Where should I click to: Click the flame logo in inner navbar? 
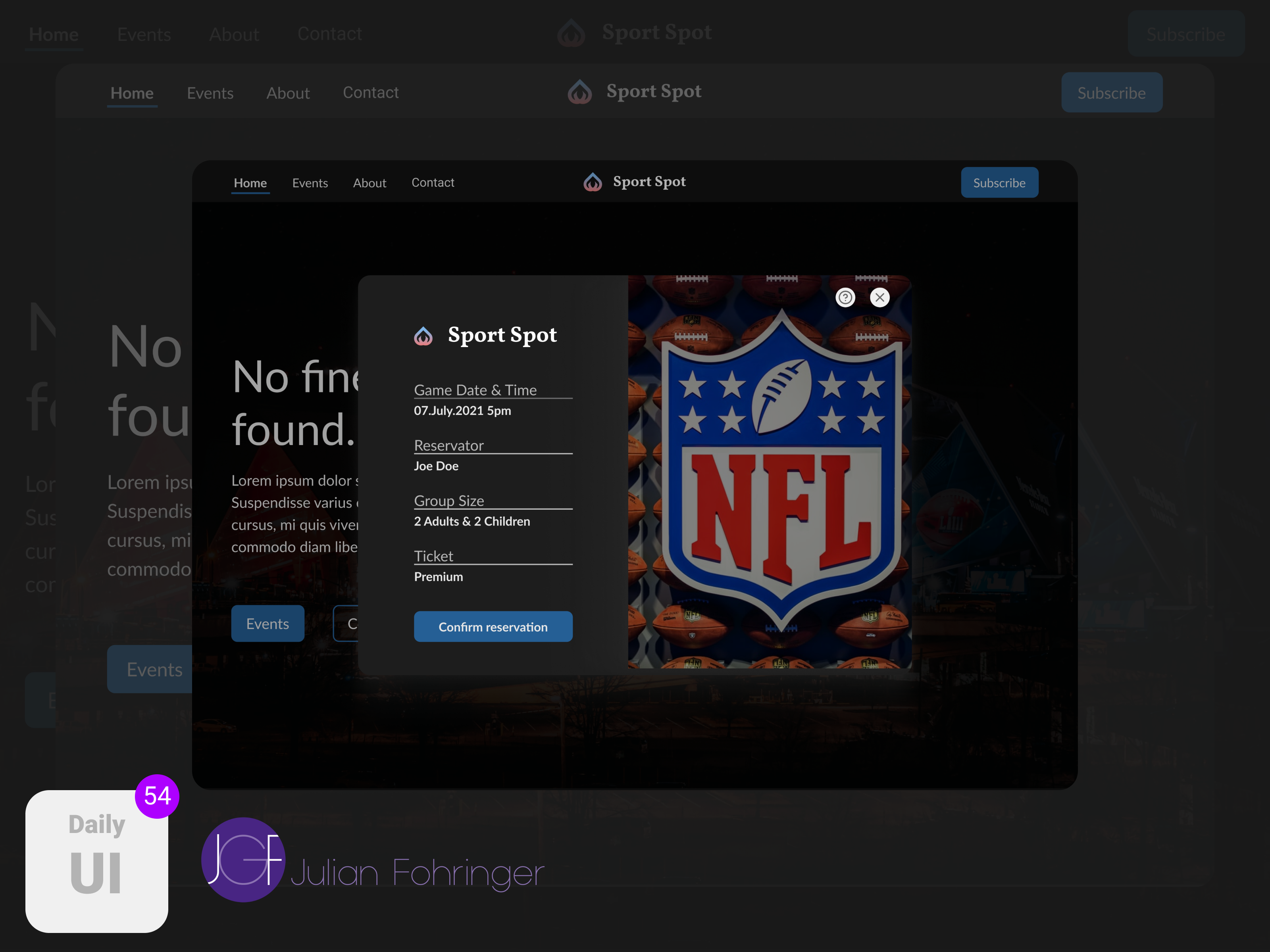593,182
